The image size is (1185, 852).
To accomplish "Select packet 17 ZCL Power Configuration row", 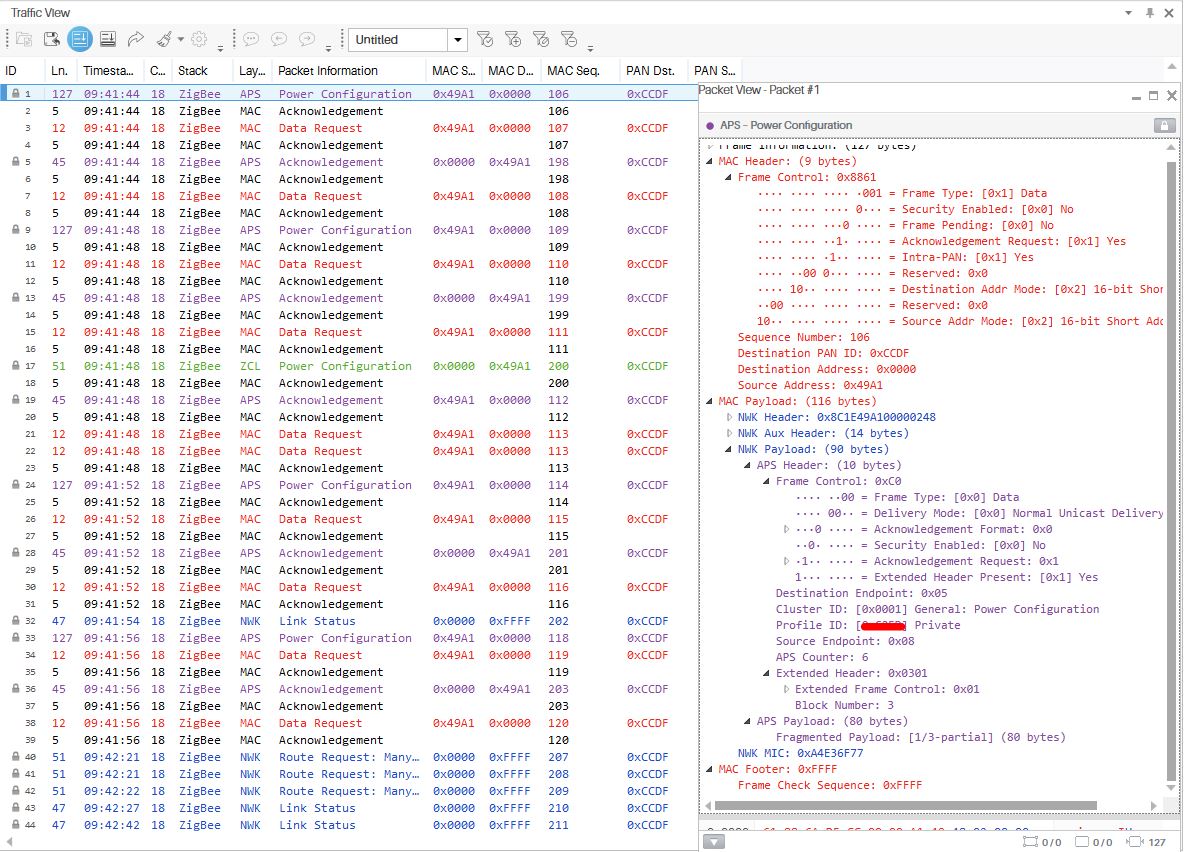I will (348, 366).
